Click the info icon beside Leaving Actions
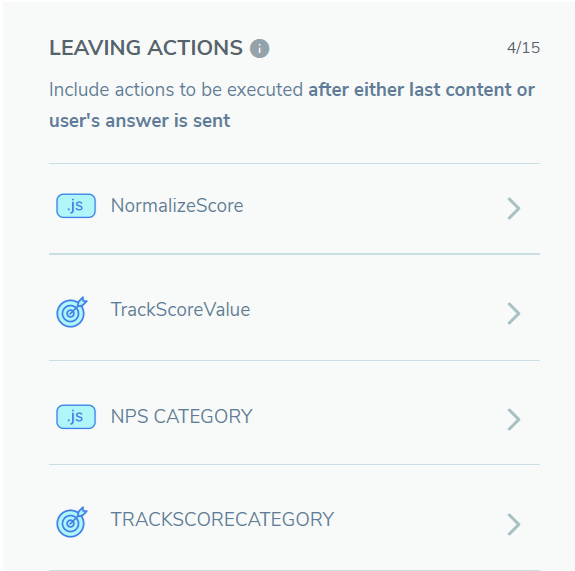 tap(260, 48)
